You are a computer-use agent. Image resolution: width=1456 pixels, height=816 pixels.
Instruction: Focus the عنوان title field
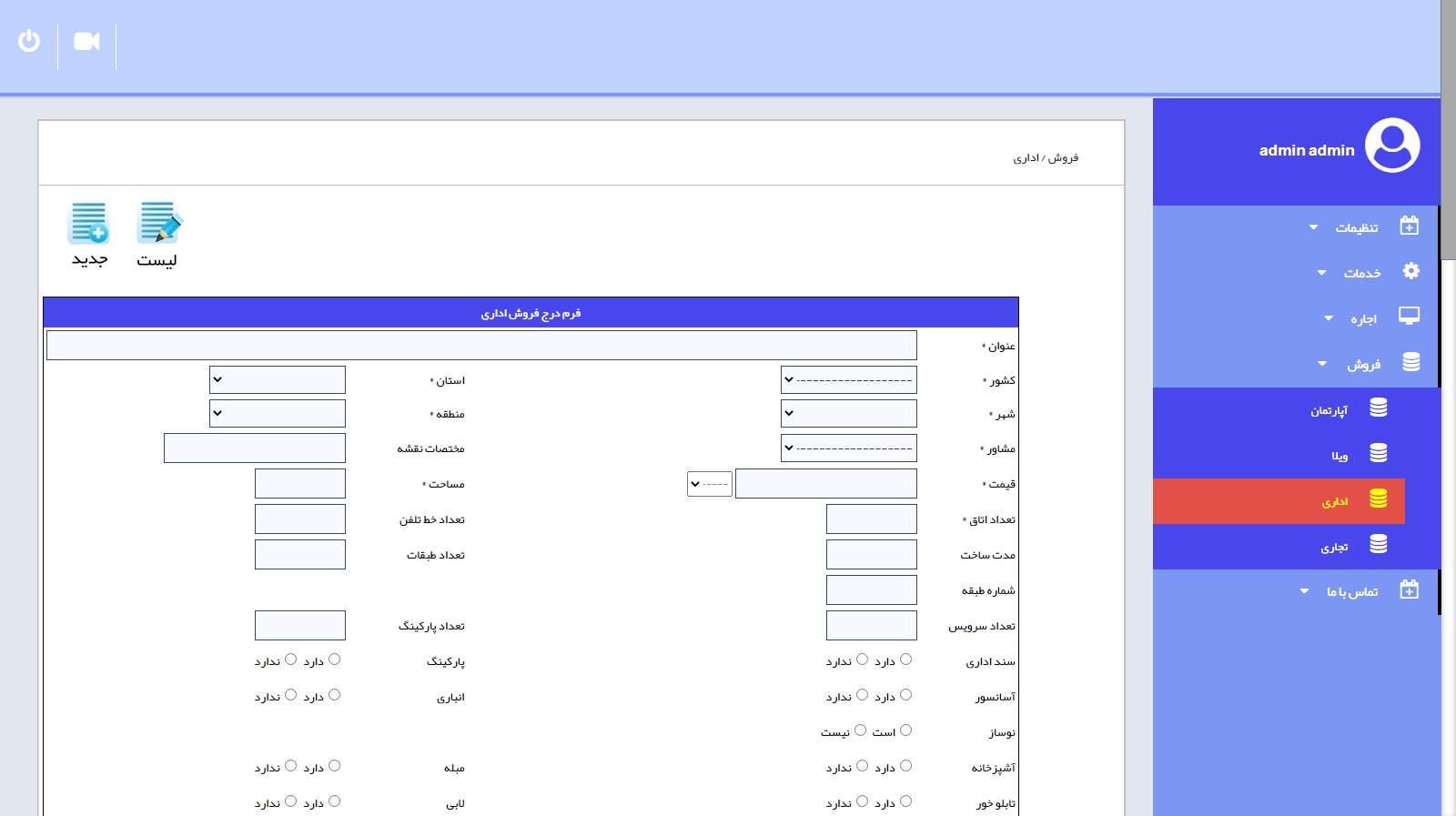tap(481, 345)
